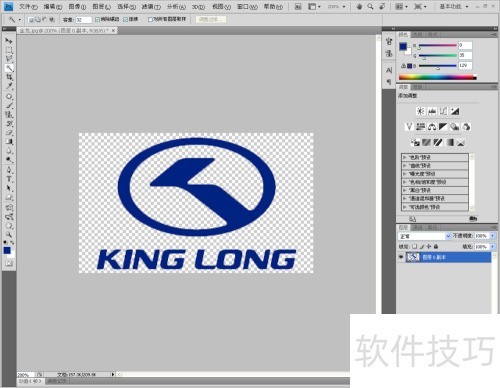500x388 pixels.
Task: Expand the 色相/饱和度 presets group
Action: tap(404, 182)
